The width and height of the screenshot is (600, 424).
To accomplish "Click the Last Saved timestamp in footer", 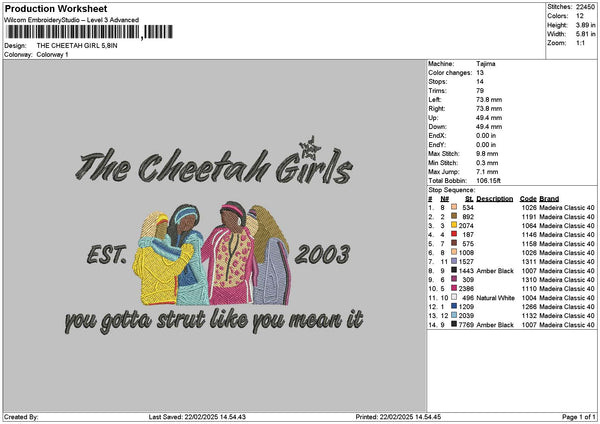I will pos(197,417).
